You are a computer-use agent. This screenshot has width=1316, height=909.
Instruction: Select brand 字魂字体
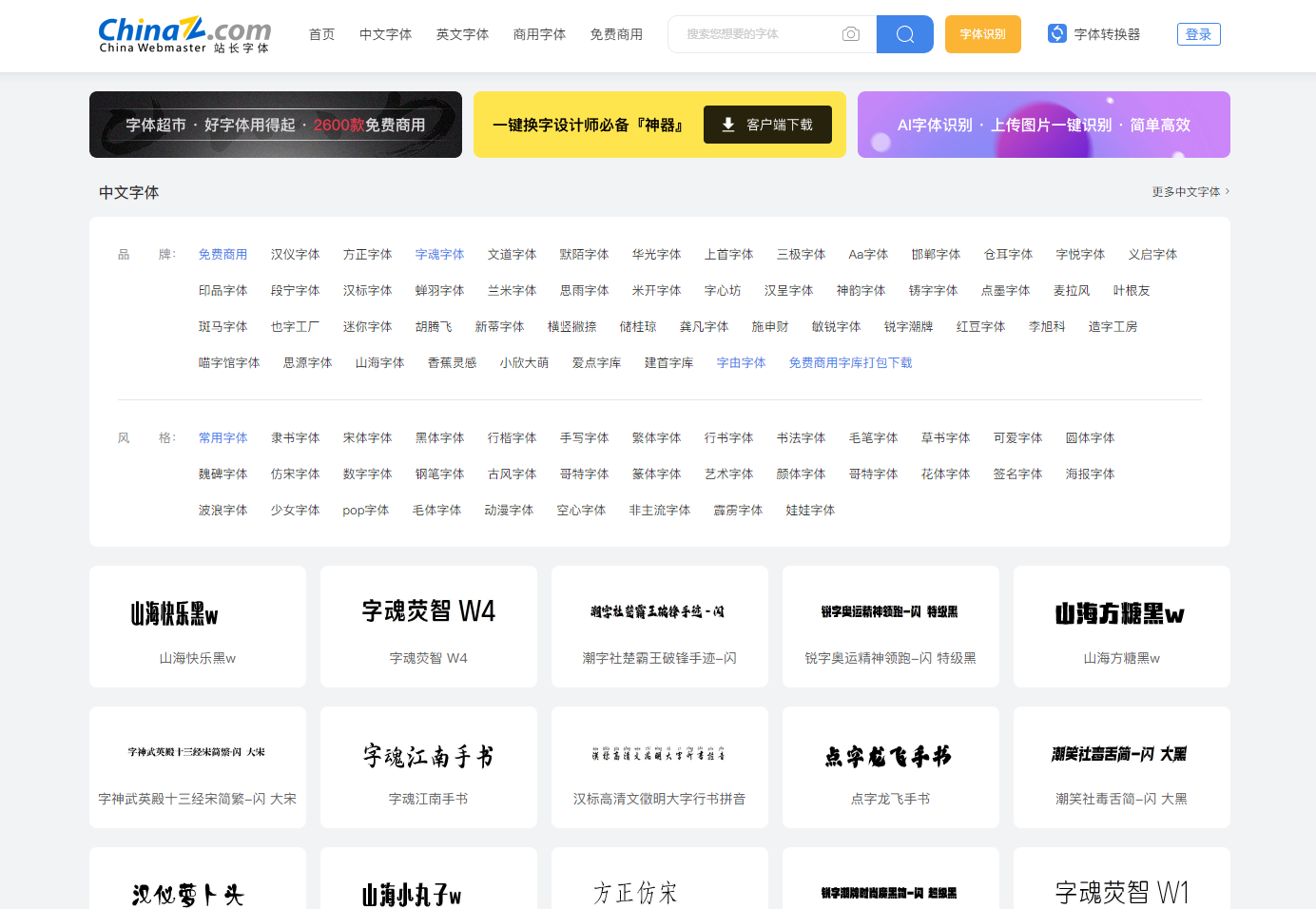pos(440,254)
